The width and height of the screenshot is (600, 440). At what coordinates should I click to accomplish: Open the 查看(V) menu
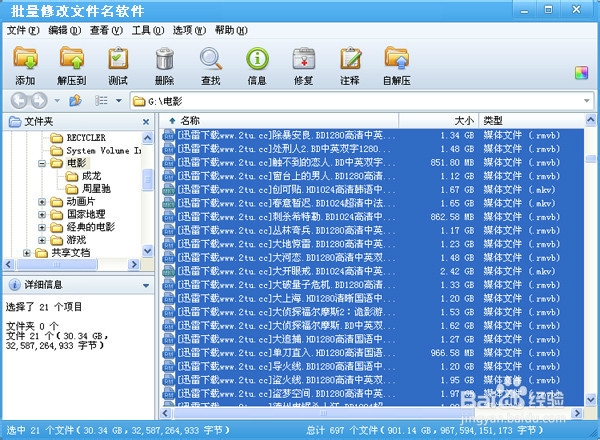tap(106, 30)
